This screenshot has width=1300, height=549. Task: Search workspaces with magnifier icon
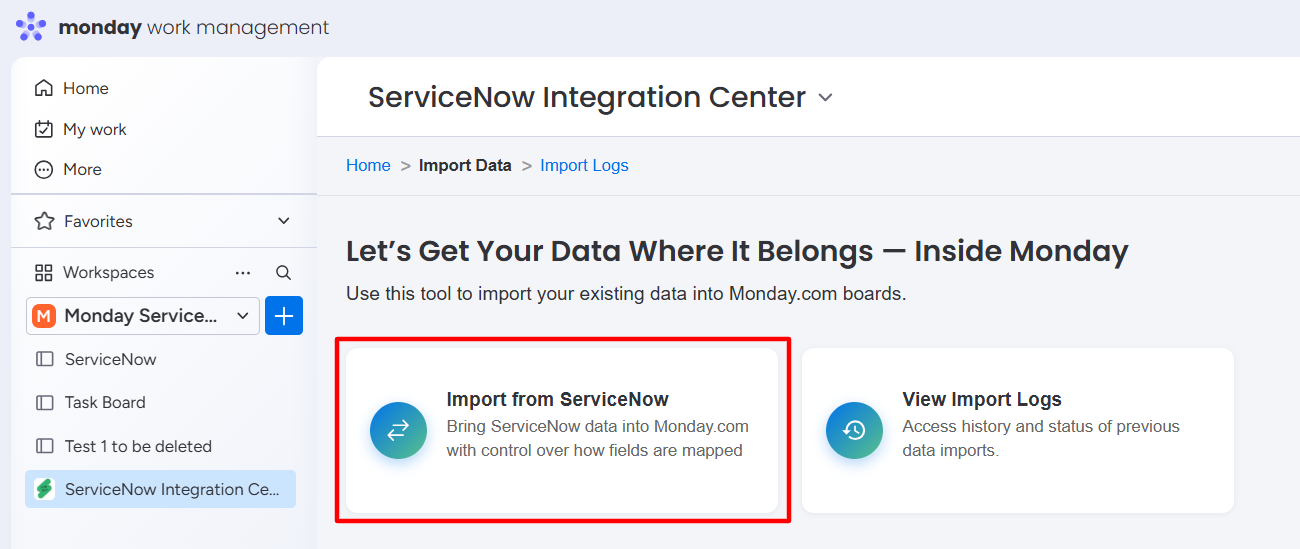click(284, 272)
